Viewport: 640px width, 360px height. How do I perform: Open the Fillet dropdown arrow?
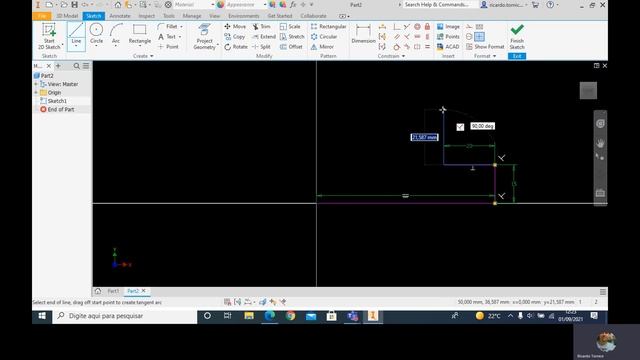182,27
